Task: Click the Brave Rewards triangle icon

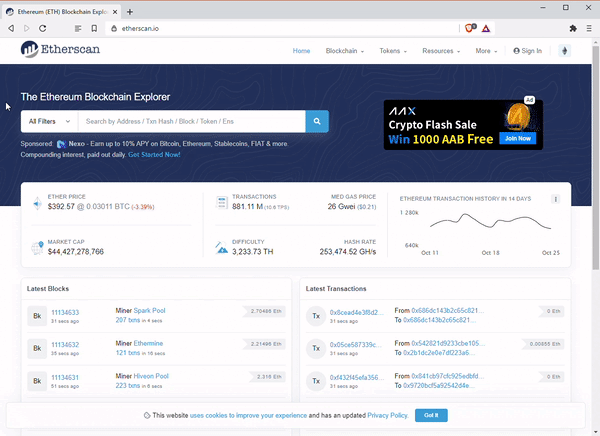Action: point(486,28)
